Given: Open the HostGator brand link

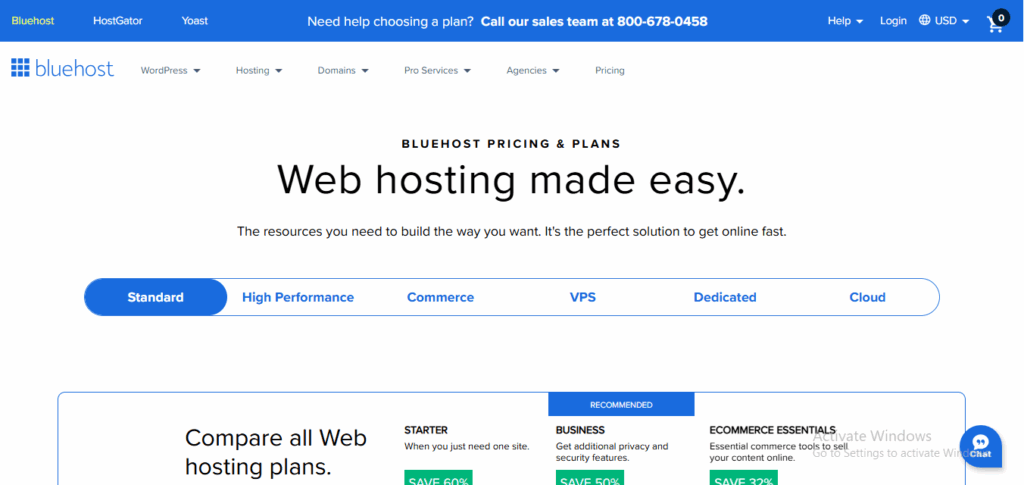Looking at the screenshot, I should pos(118,21).
